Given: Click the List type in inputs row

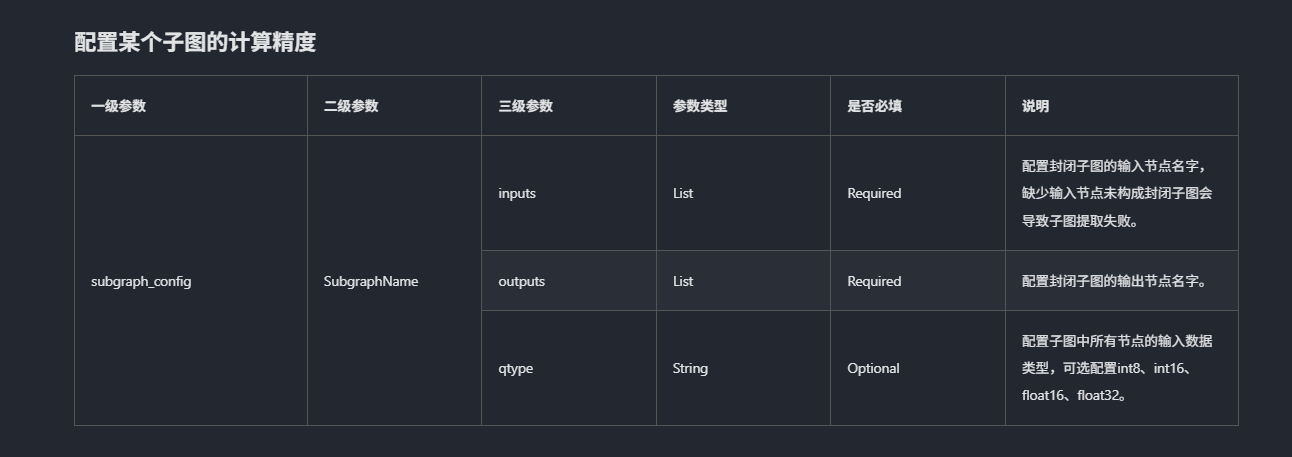Looking at the screenshot, I should [683, 193].
